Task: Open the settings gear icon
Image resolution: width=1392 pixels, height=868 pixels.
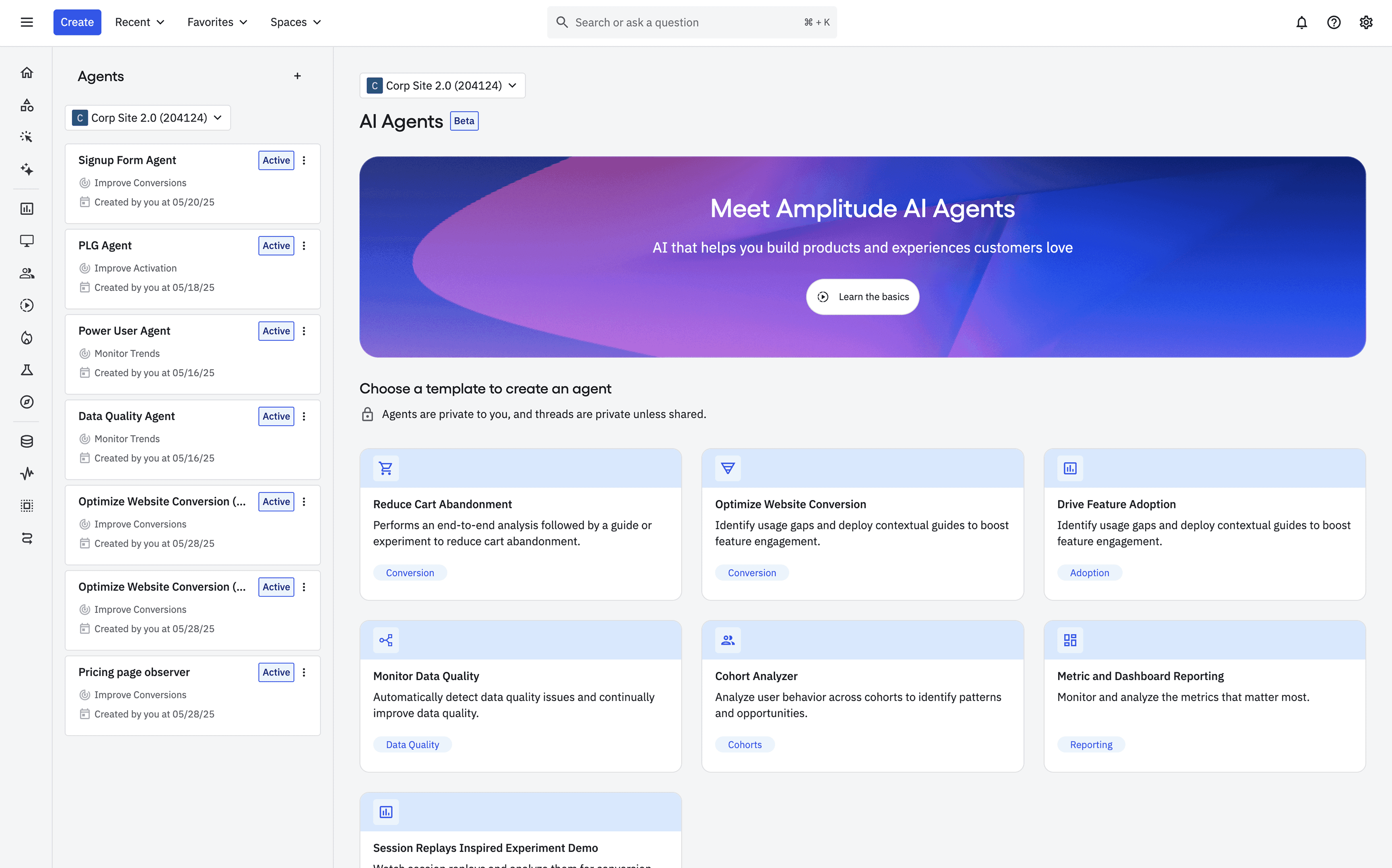Action: 1366,22
